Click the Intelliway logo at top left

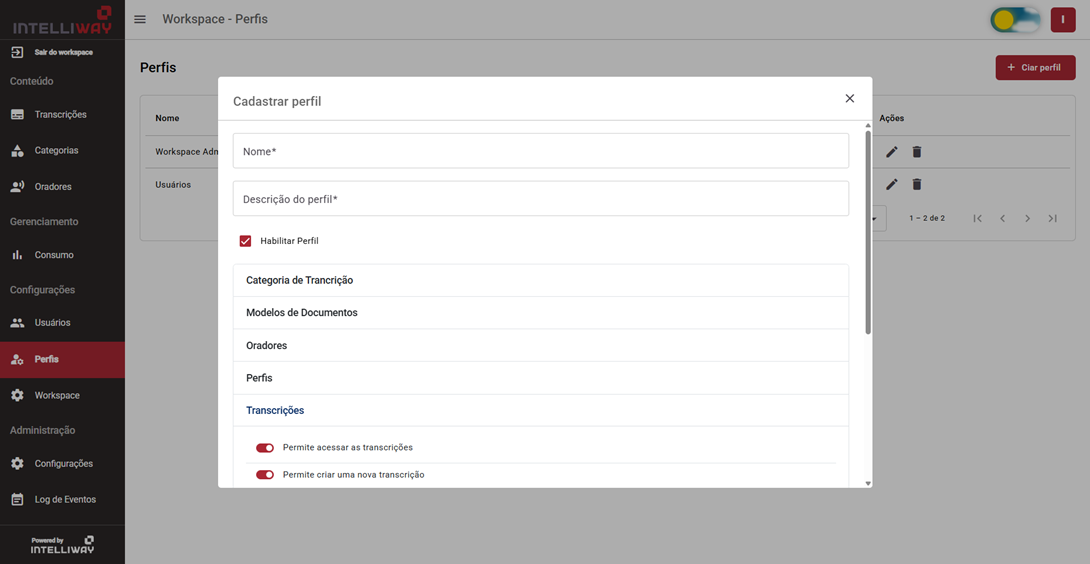tap(62, 20)
